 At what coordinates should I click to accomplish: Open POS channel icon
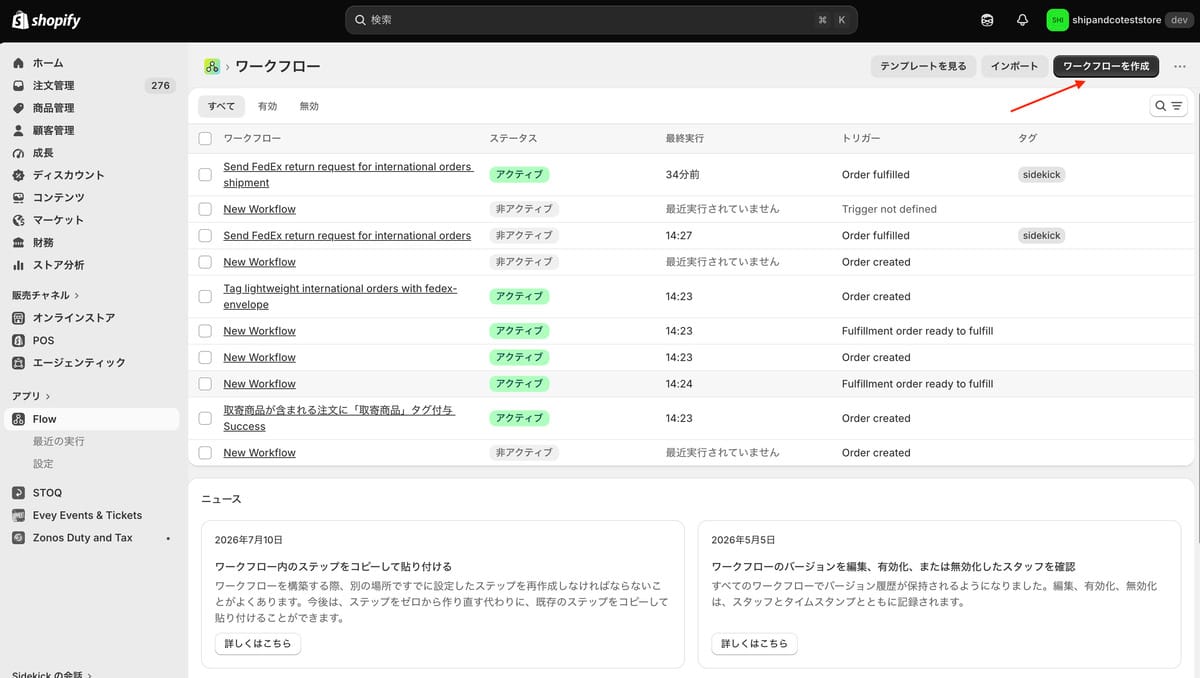19,340
